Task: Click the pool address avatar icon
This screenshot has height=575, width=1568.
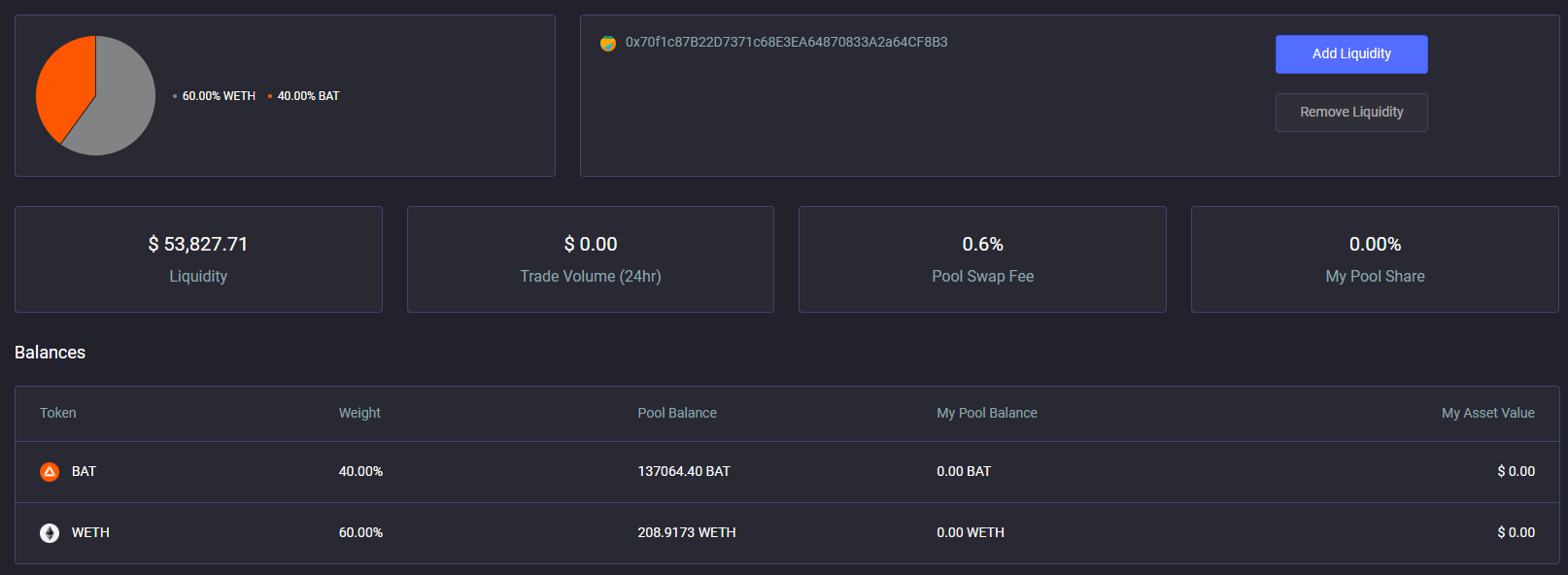Action: pos(608,43)
